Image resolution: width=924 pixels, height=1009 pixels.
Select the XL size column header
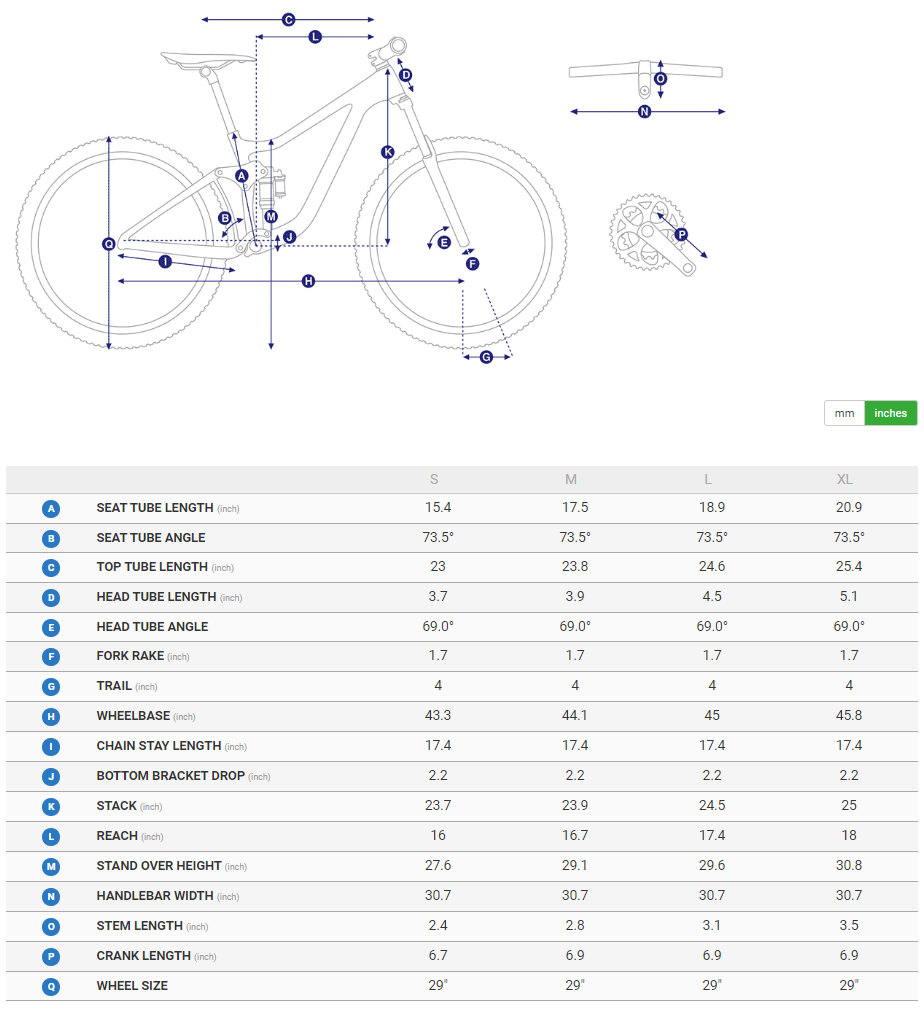(x=845, y=479)
